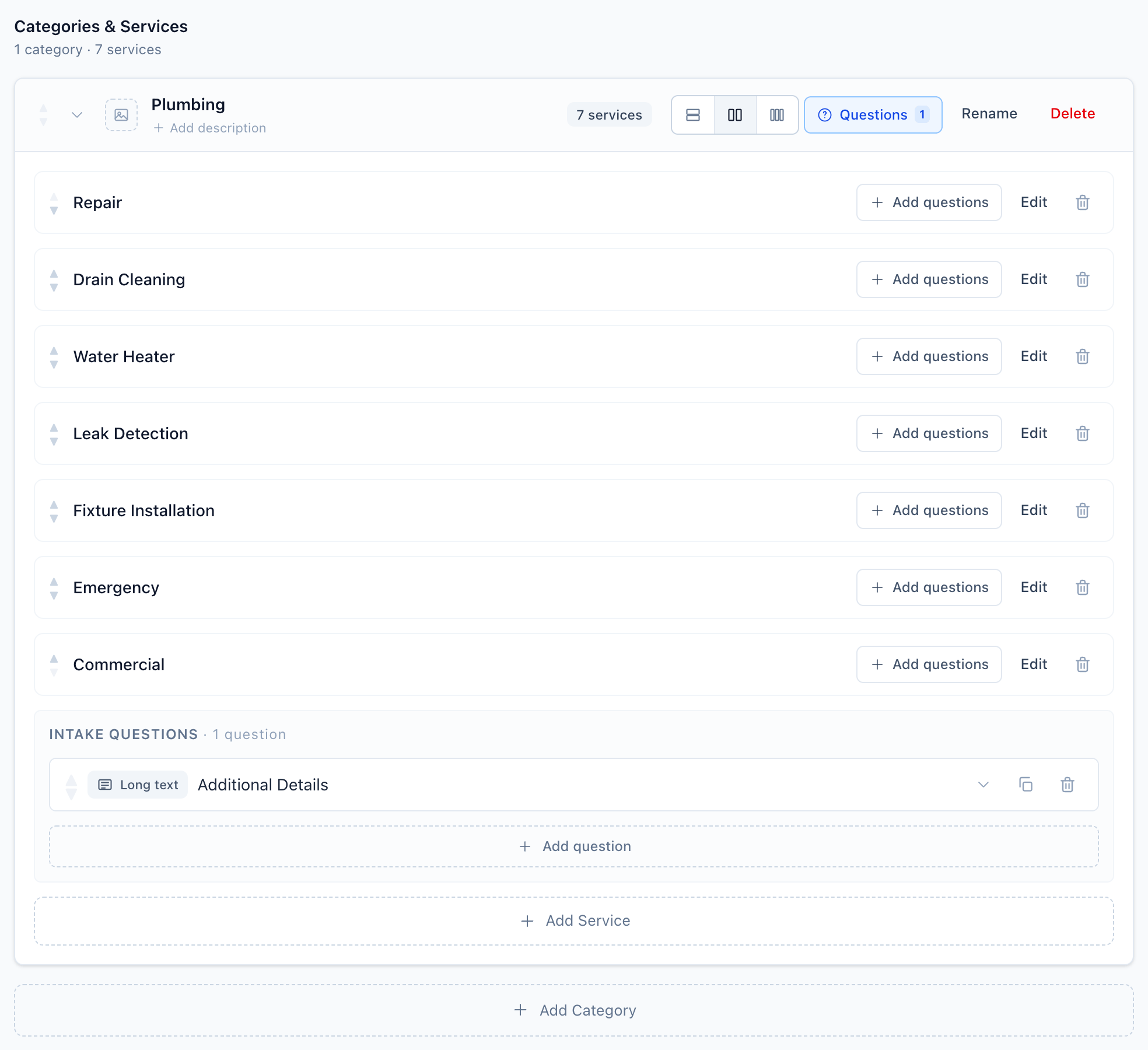Select two-column layout for Plumbing
Image resolution: width=1148 pixels, height=1050 pixels.
click(735, 115)
